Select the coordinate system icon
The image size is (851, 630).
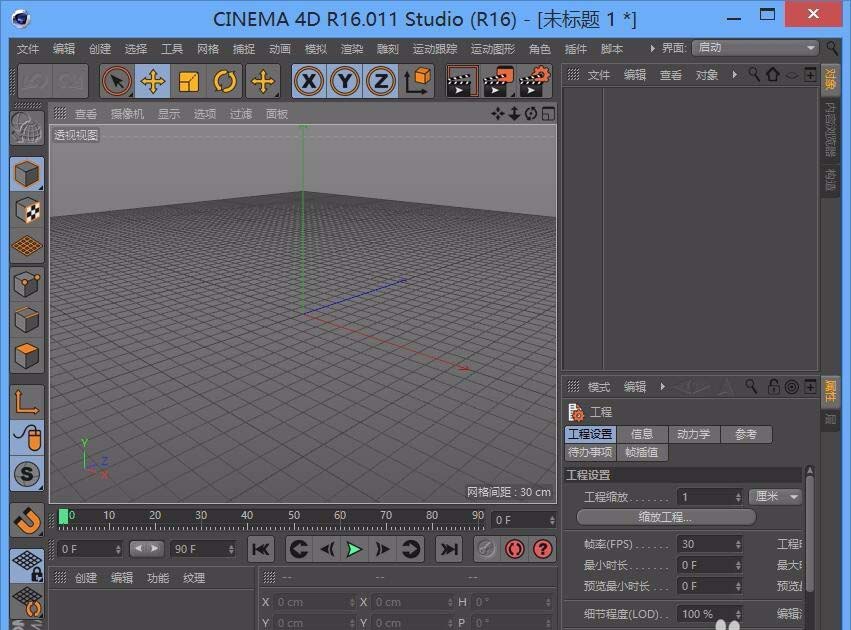tap(419, 81)
